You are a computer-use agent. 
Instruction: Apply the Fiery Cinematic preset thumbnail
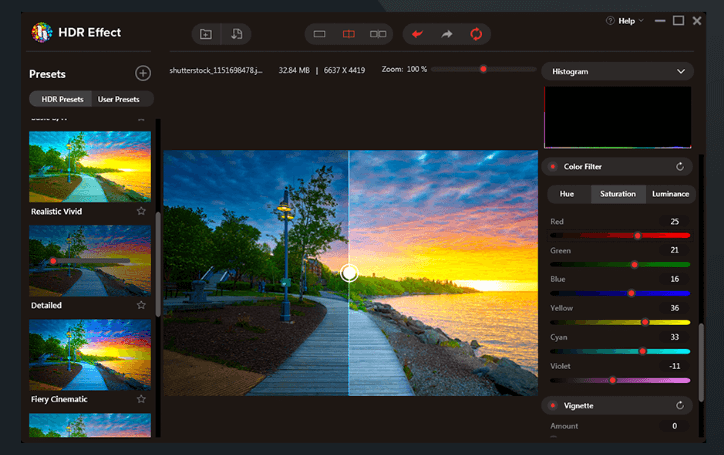(x=90, y=355)
